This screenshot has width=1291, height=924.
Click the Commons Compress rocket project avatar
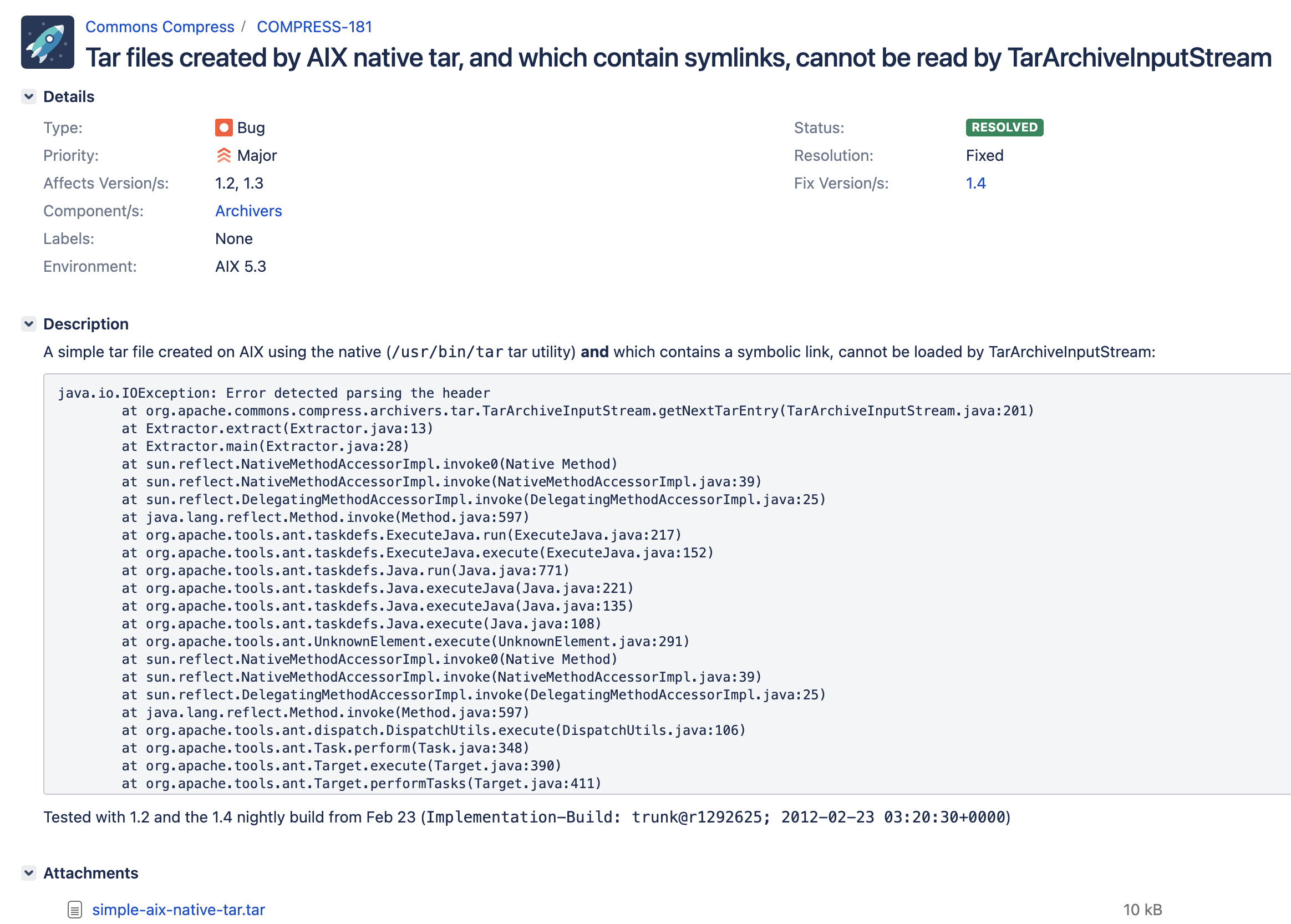click(x=48, y=42)
